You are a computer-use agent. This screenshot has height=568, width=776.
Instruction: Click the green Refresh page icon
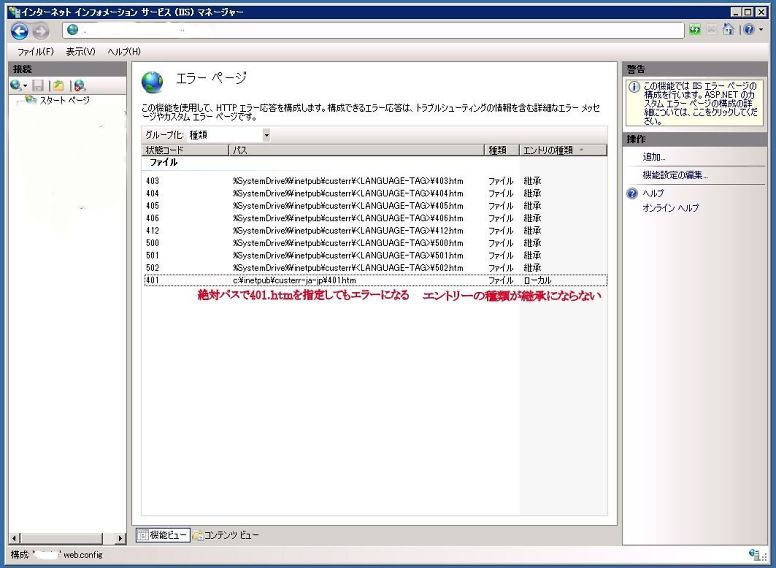(x=695, y=30)
